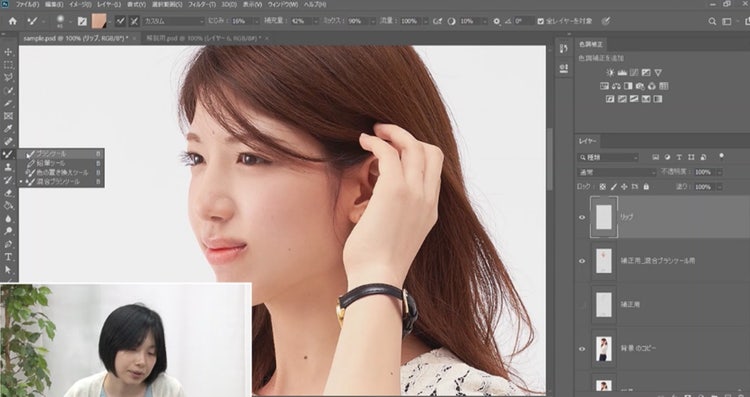Add a Curves adjustment

pos(634,73)
